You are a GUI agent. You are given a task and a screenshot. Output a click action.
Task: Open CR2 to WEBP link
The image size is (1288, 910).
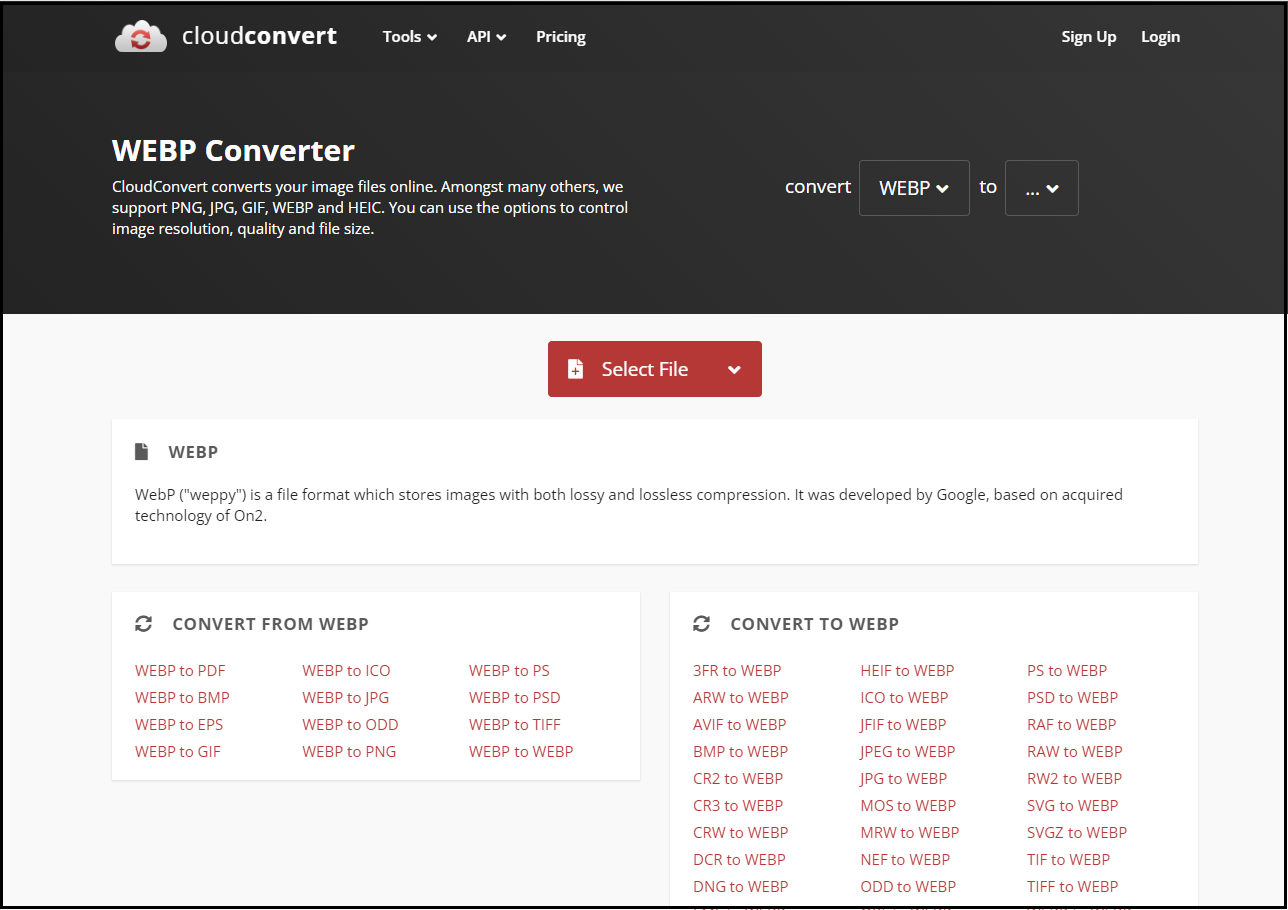[738, 779]
